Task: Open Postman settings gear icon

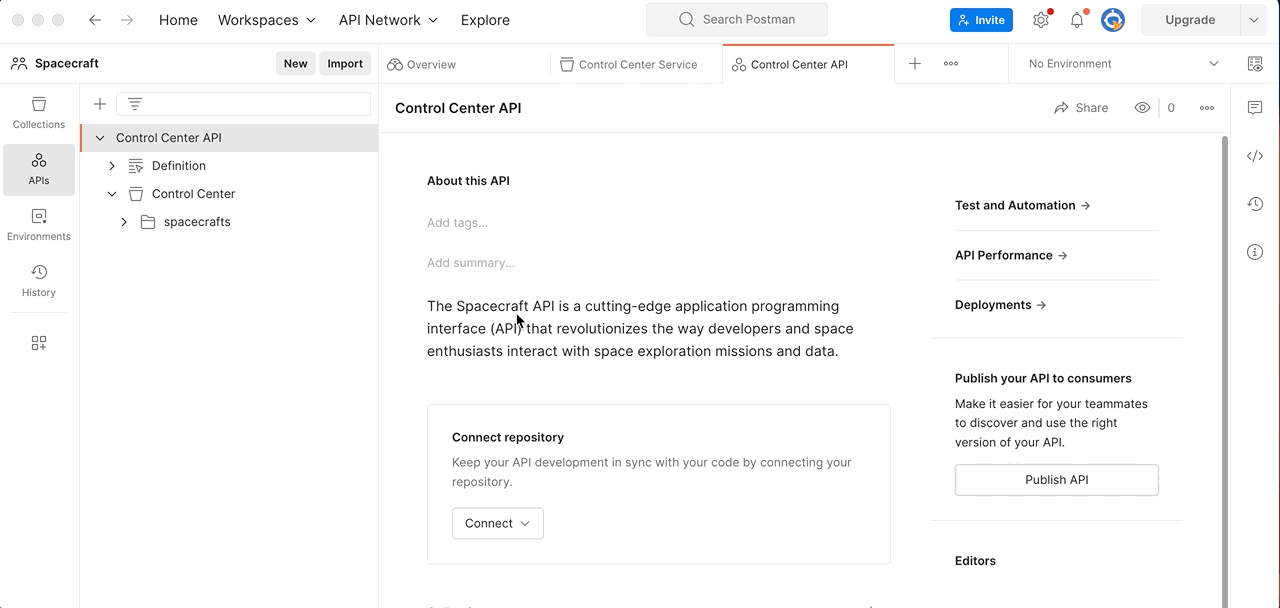Action: point(1040,19)
